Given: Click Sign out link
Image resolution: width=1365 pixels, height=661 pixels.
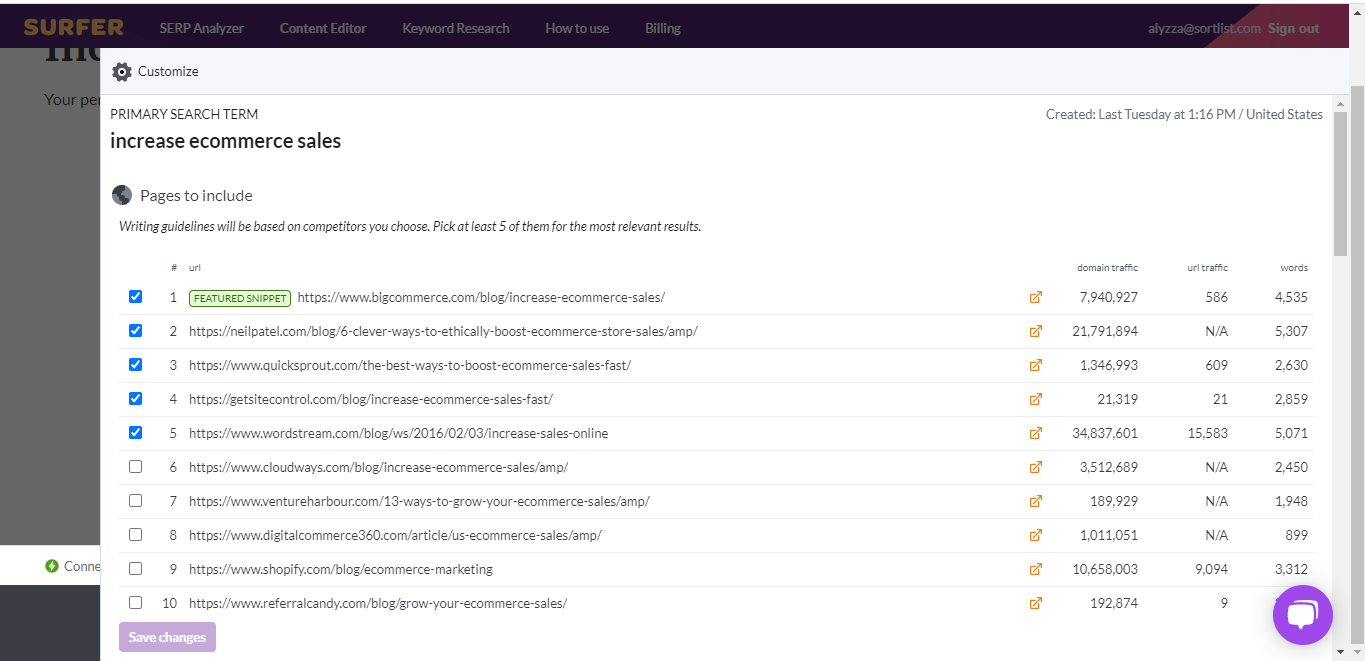Looking at the screenshot, I should 1293,28.
